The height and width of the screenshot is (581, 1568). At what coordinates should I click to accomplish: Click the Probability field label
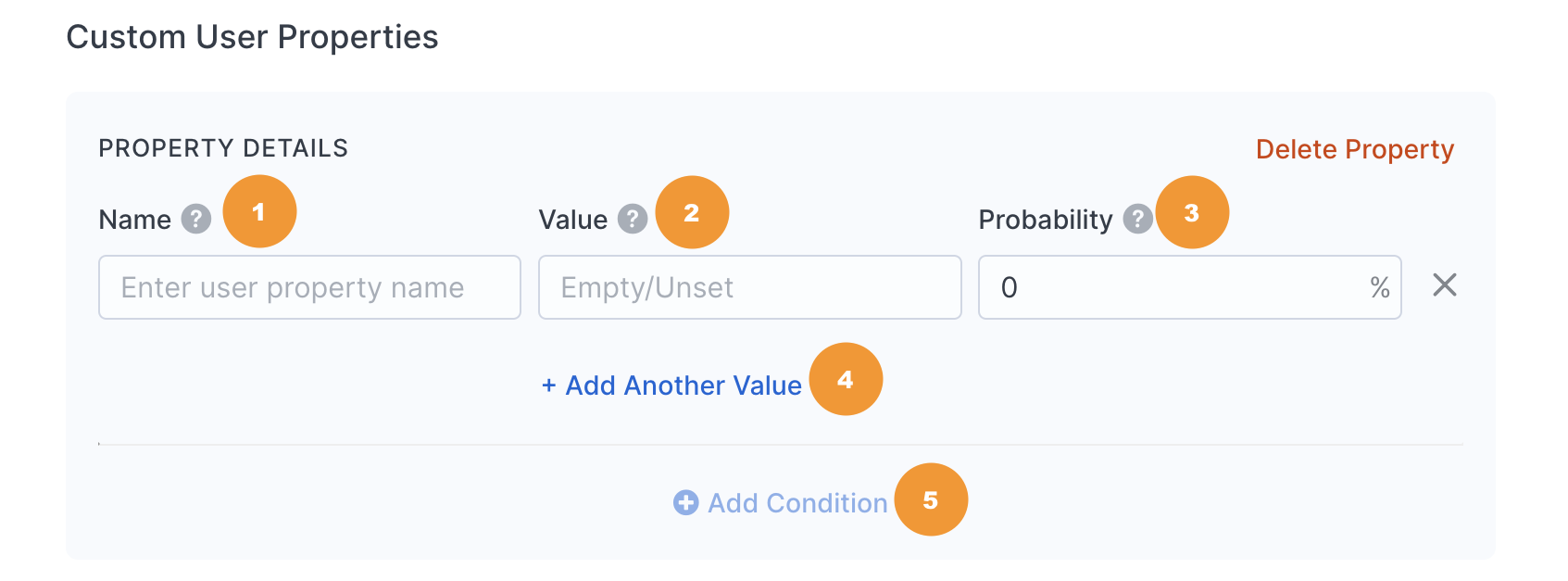click(x=1046, y=220)
